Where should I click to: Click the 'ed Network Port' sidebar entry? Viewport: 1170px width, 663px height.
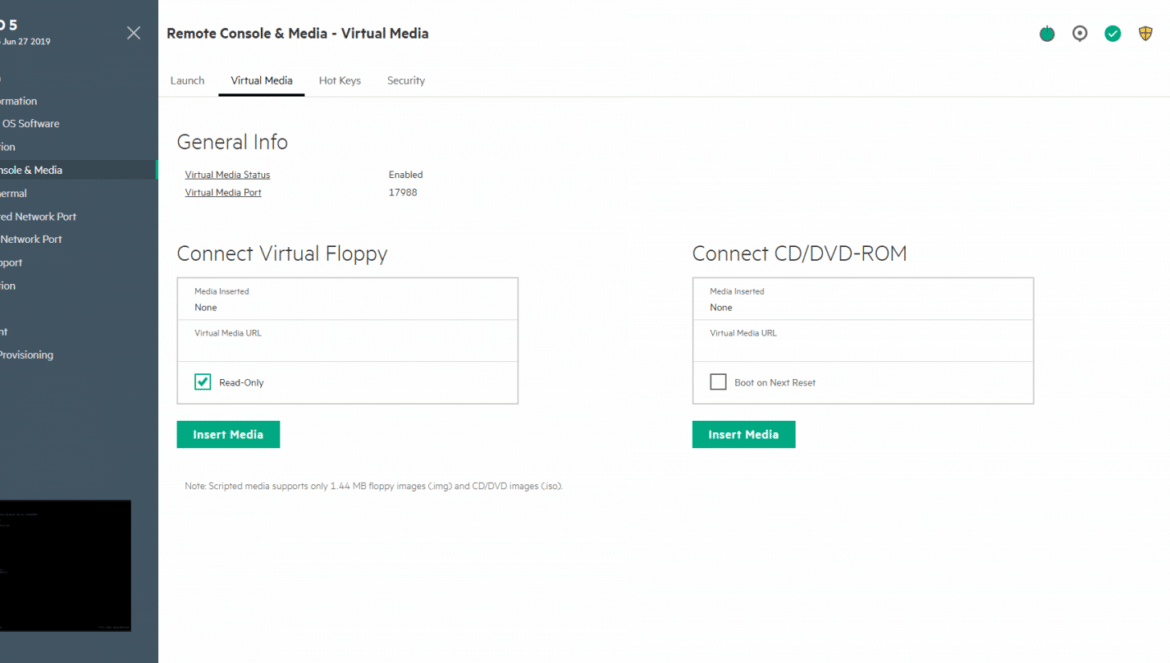[38, 216]
